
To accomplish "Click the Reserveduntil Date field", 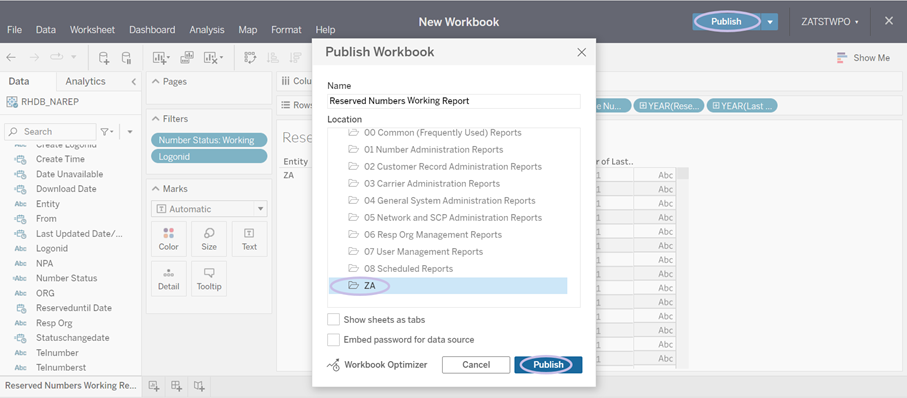I will 73,308.
